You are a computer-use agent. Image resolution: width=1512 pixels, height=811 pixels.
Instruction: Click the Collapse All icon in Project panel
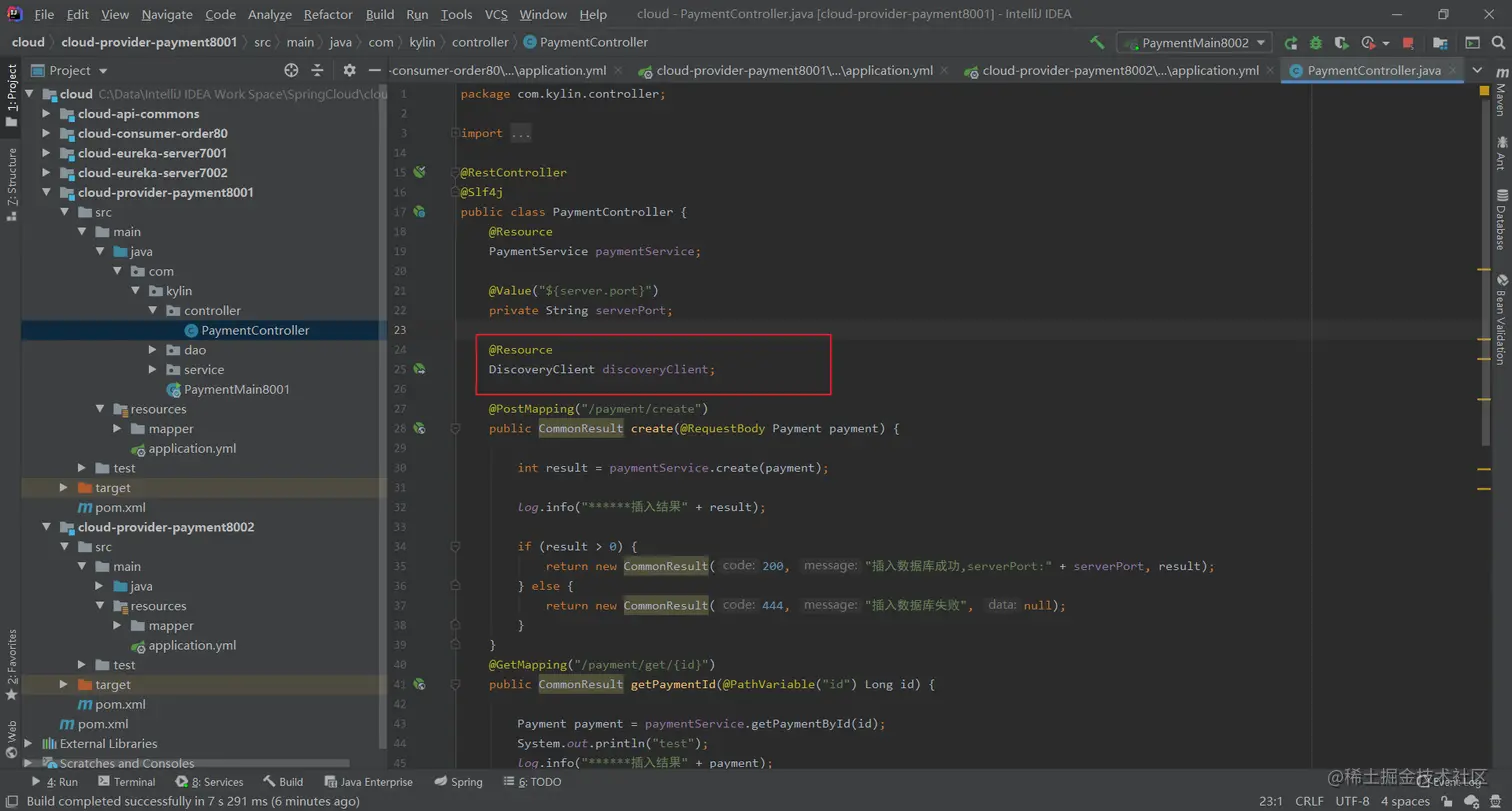(317, 70)
